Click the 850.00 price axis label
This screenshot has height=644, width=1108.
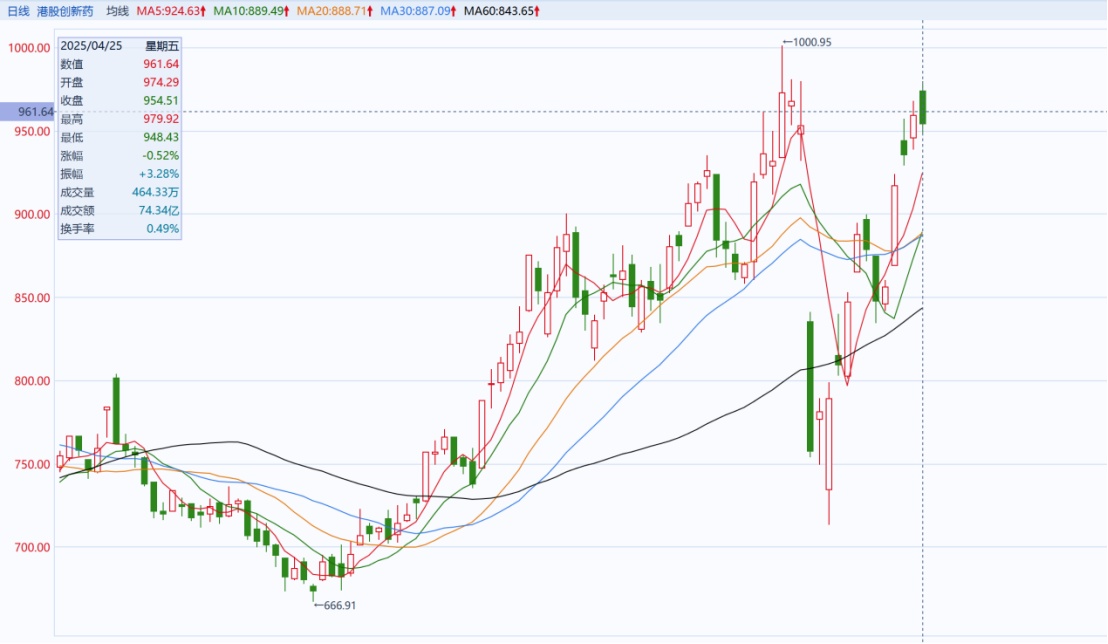pos(33,298)
